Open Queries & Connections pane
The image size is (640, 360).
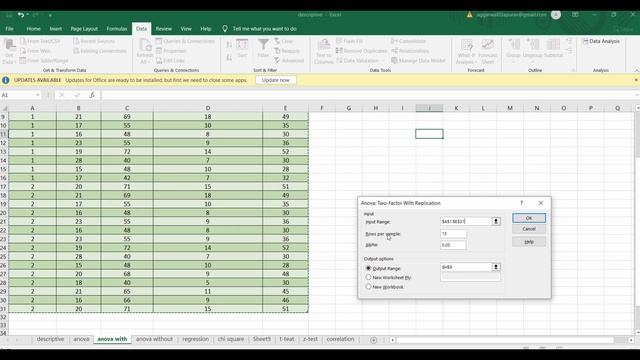(x=185, y=41)
